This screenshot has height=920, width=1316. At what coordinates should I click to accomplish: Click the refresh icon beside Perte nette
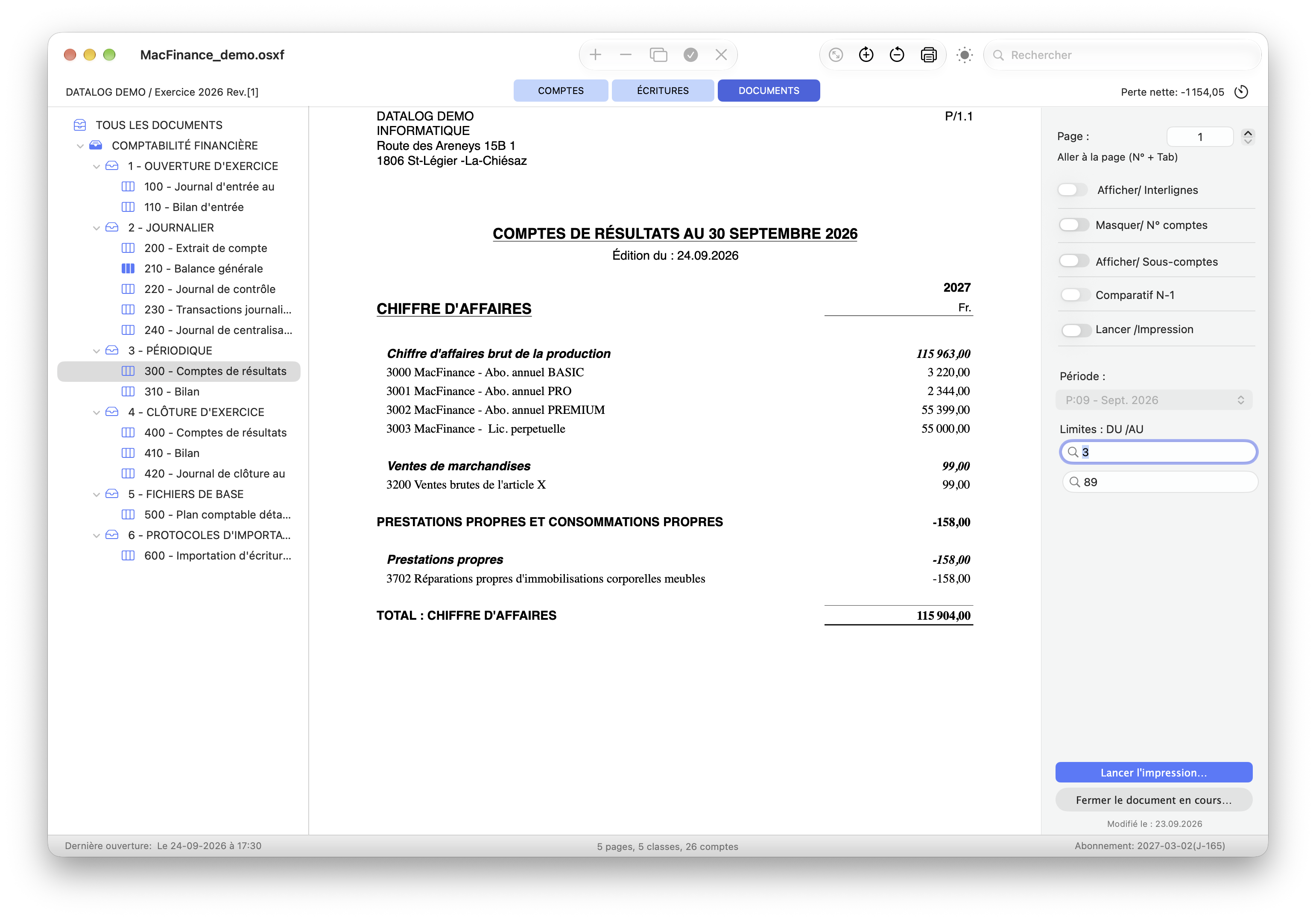click(1241, 92)
